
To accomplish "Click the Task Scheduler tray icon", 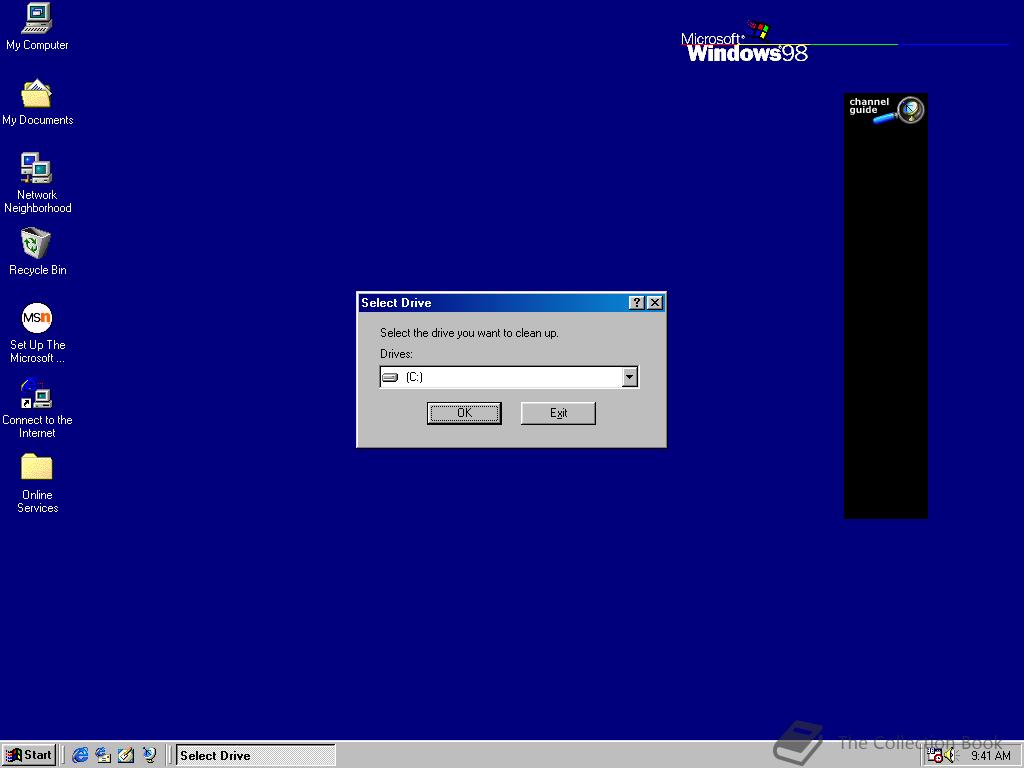I will [935, 756].
